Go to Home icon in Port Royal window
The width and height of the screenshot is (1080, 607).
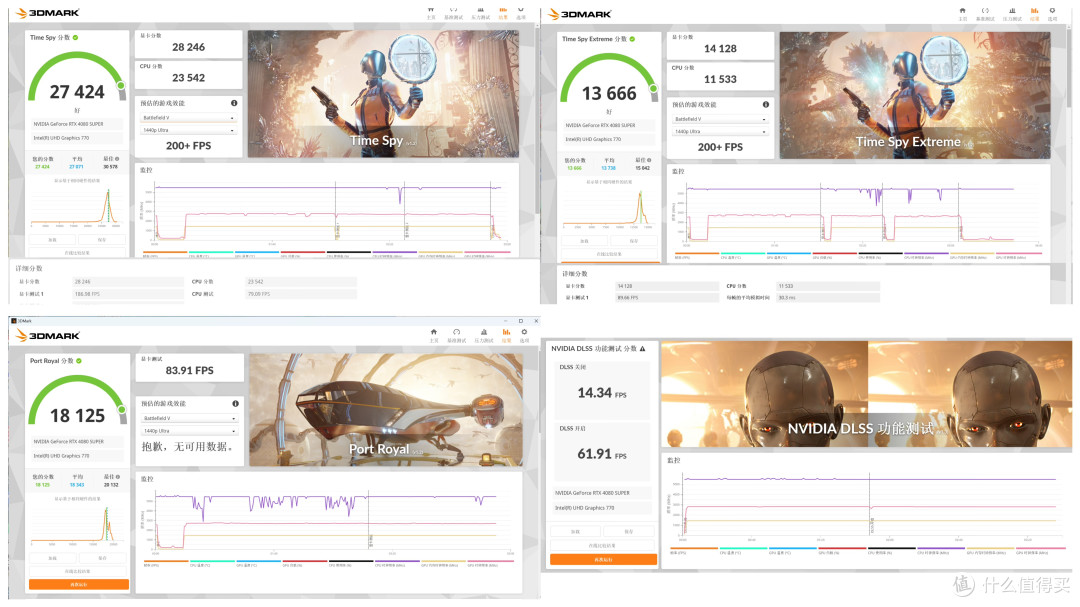[x=433, y=332]
